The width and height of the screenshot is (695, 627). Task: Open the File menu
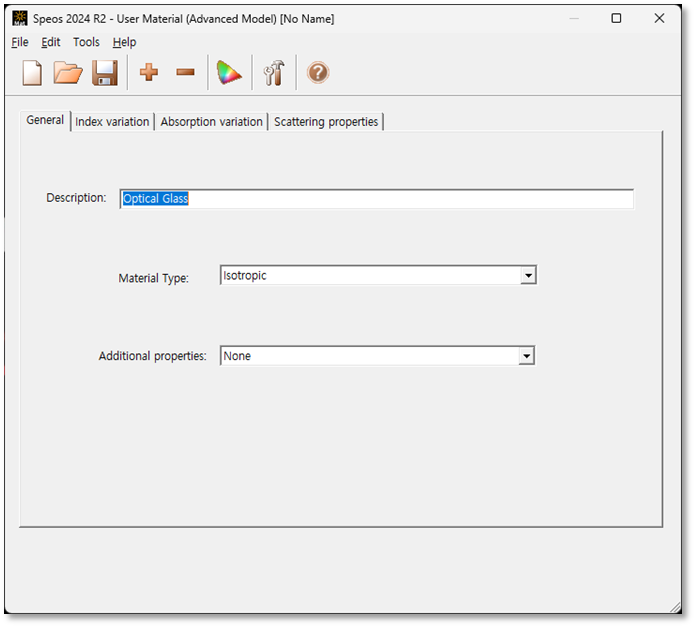click(20, 42)
